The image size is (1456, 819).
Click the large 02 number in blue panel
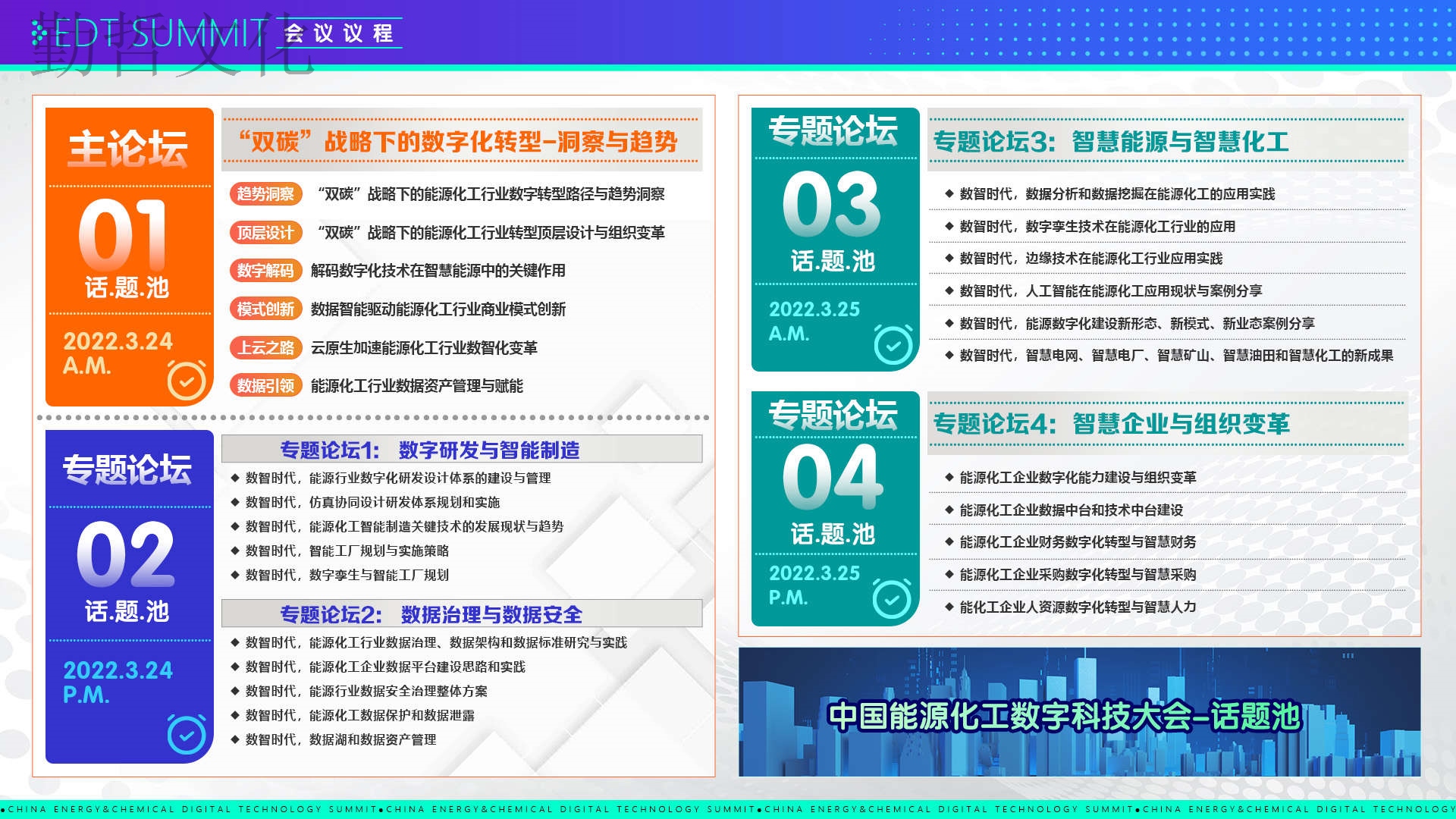tap(126, 554)
